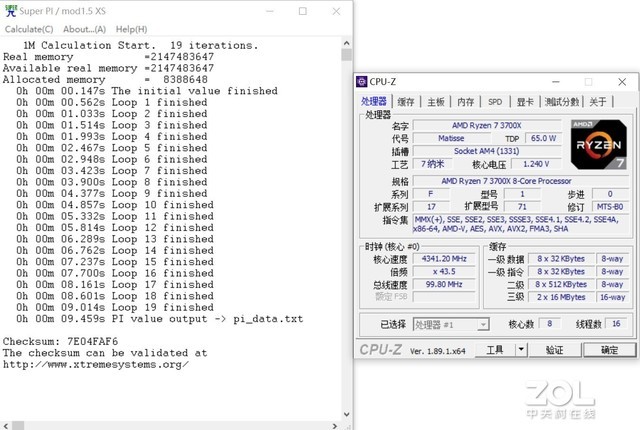Click the name field AMD Ryzen 7 3700X
Image resolution: width=640 pixels, height=430 pixels.
pyautogui.click(x=487, y=125)
